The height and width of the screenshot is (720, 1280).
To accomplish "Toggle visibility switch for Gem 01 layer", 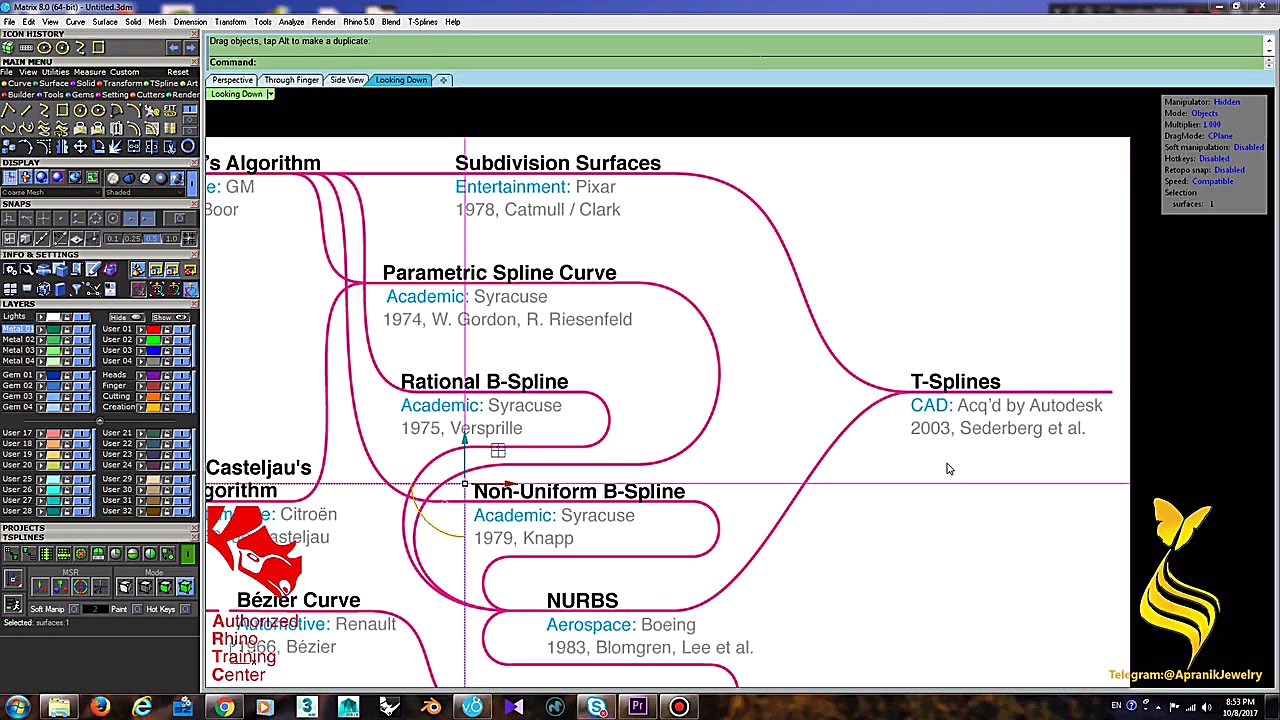I will (x=82, y=375).
